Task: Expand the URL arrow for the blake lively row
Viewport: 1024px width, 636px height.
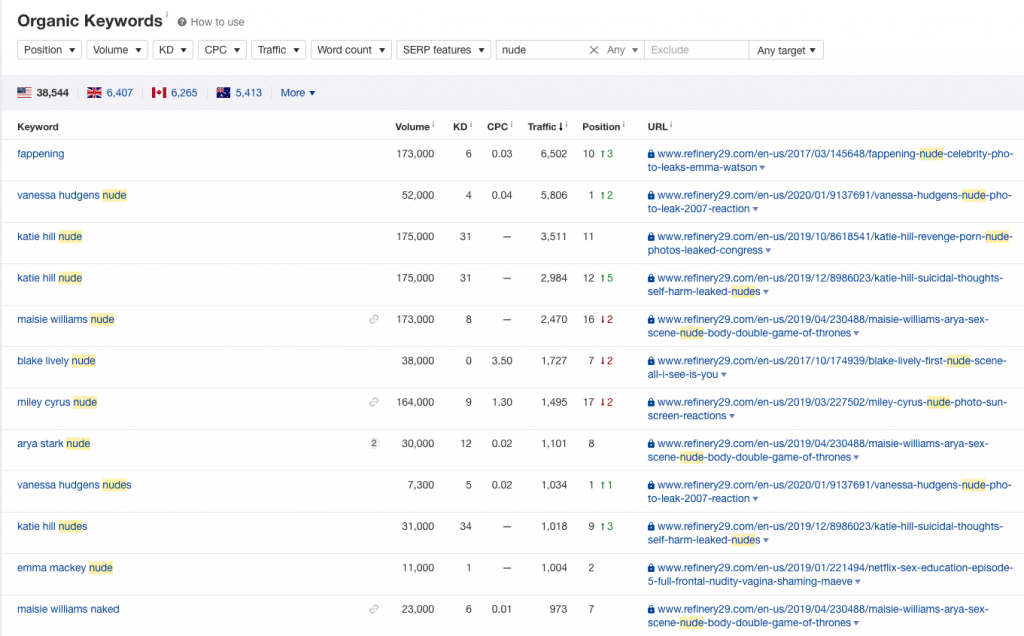Action: point(724,375)
